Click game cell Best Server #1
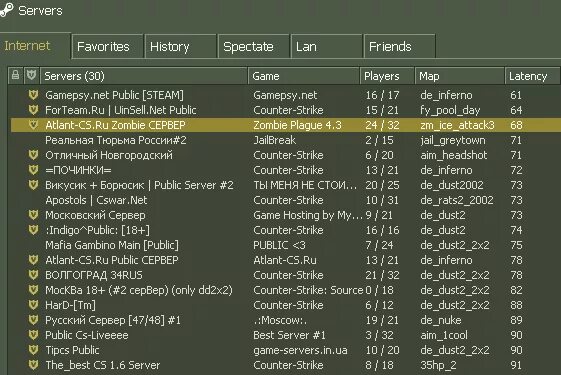Image resolution: width=561 pixels, height=375 pixels. 289,336
